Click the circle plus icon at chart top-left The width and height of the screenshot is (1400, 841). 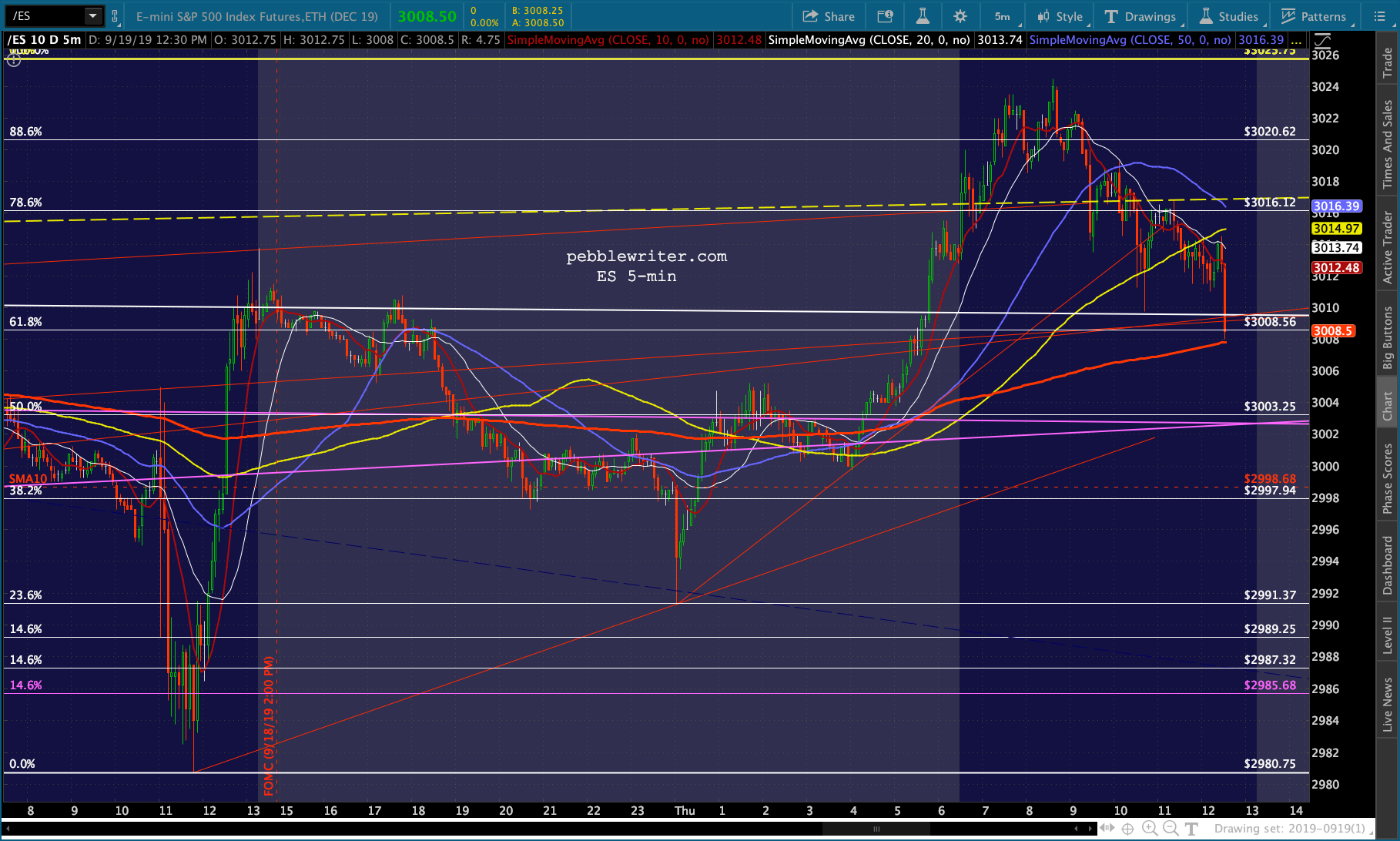click(14, 59)
